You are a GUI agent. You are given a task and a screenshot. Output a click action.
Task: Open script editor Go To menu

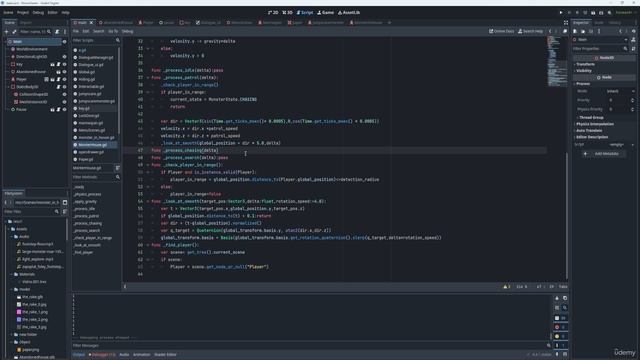(113, 31)
